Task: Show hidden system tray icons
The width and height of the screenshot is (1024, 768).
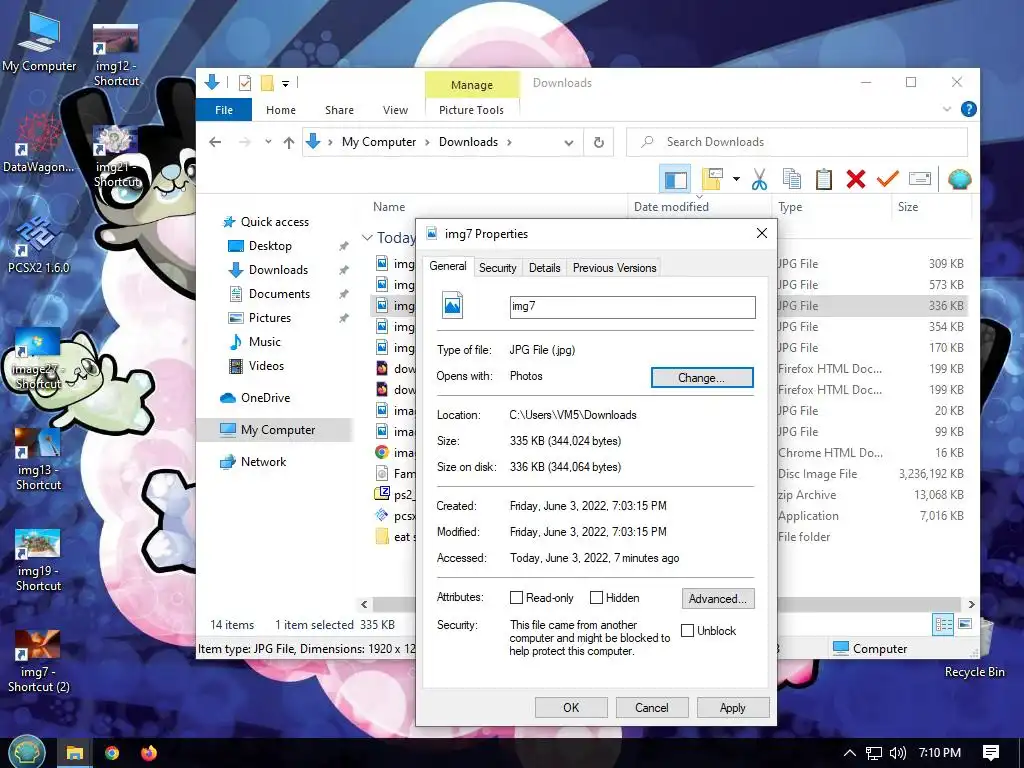Action: click(850, 753)
